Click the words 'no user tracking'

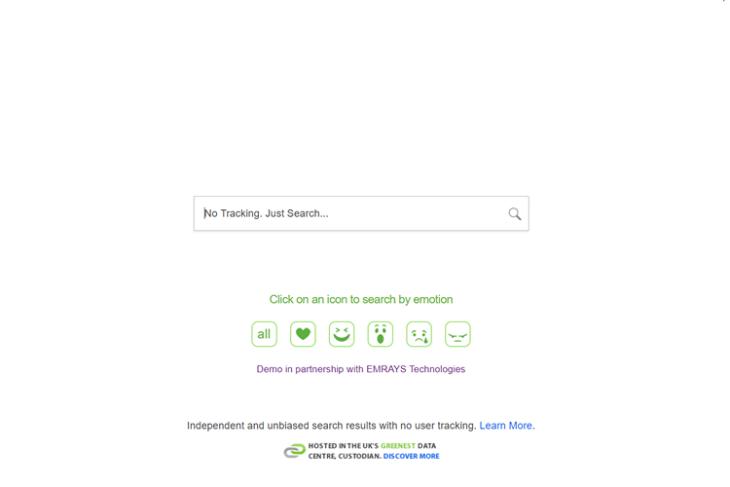(439, 426)
